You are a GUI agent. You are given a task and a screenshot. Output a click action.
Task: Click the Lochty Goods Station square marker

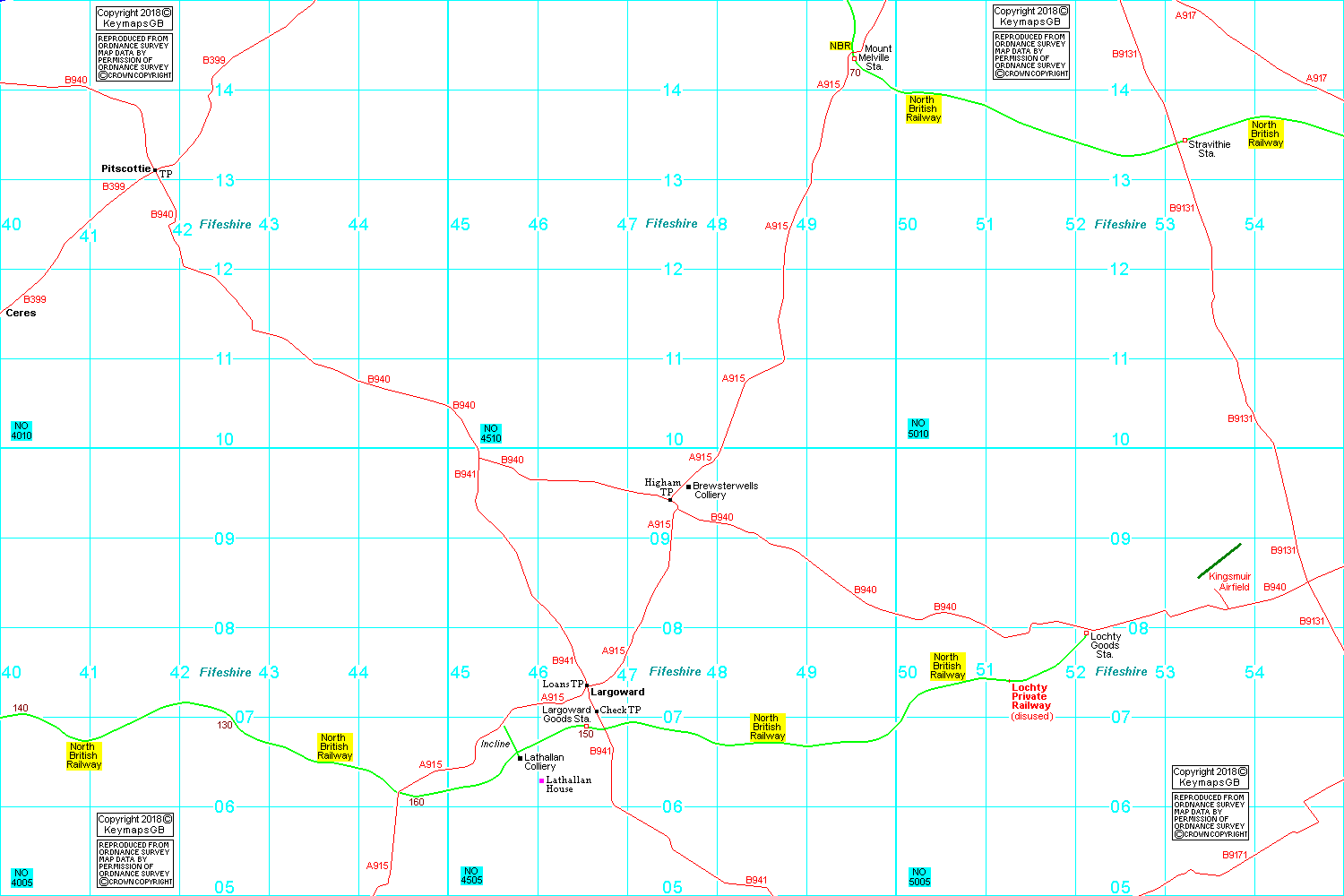pyautogui.click(x=1086, y=633)
